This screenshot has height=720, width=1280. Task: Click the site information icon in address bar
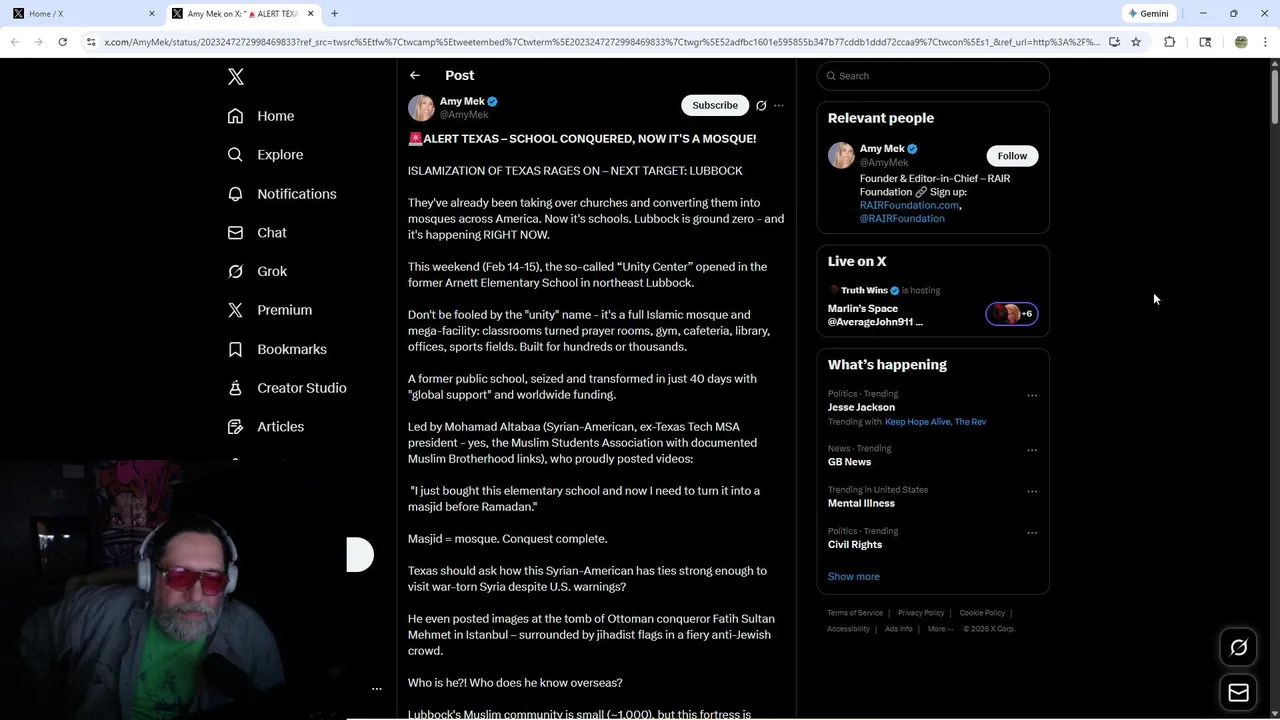pos(91,42)
